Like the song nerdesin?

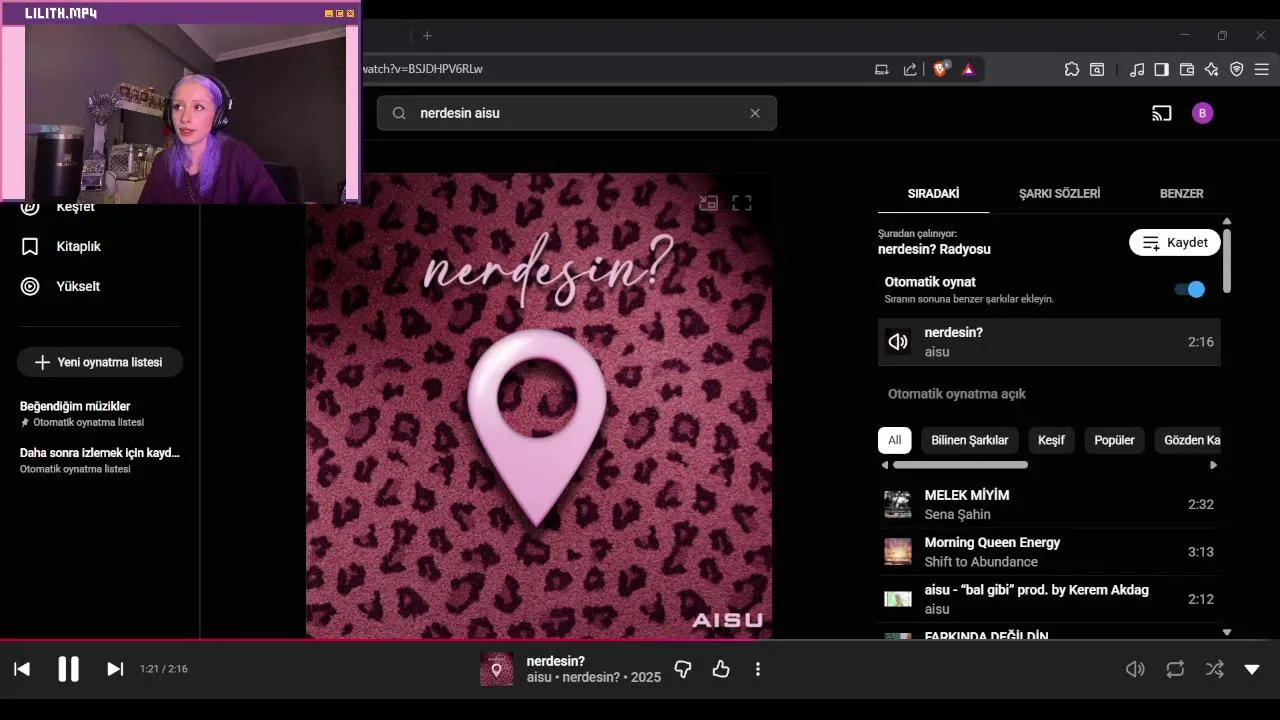(721, 669)
